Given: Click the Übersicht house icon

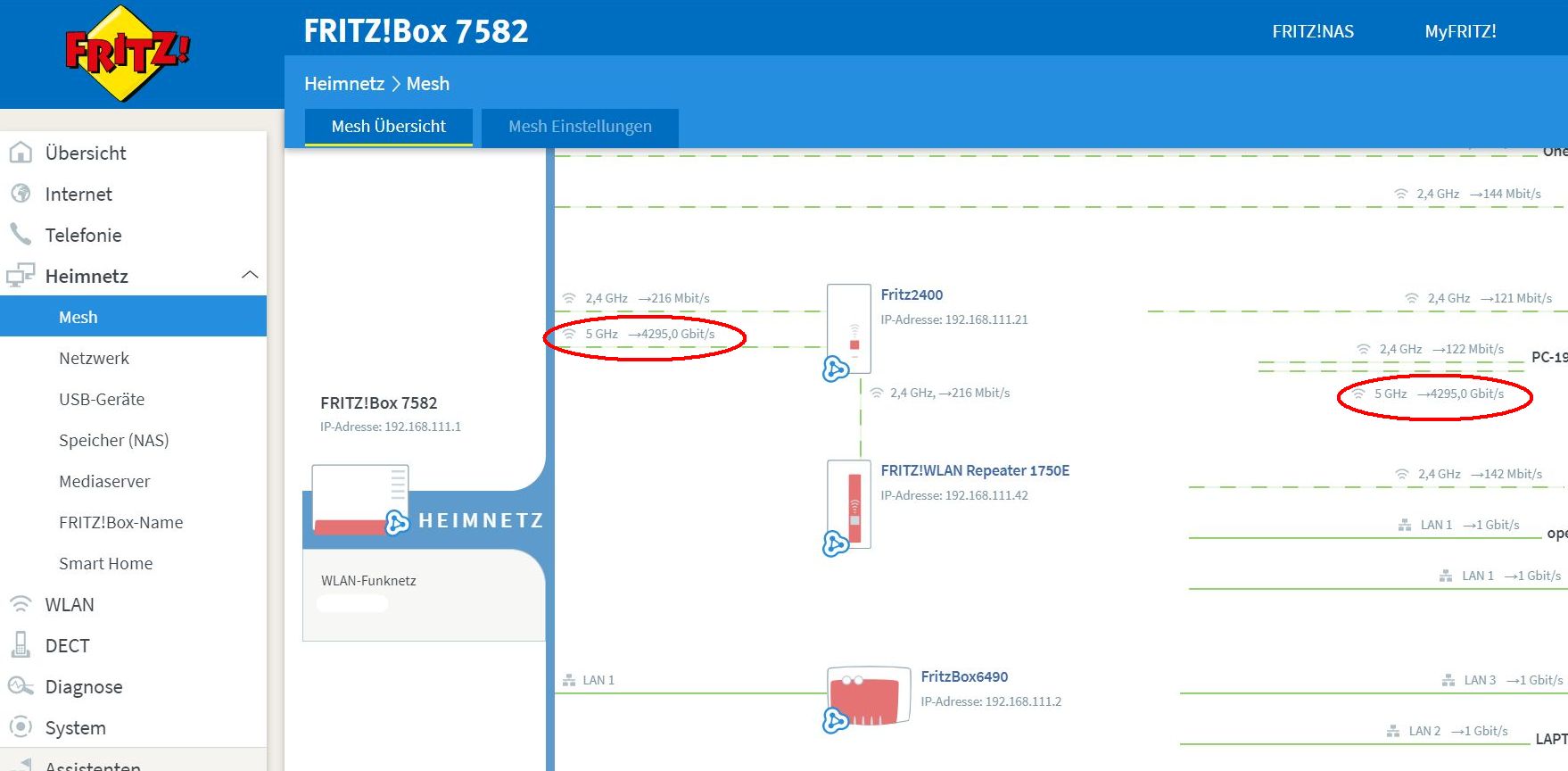Looking at the screenshot, I should click(x=21, y=153).
